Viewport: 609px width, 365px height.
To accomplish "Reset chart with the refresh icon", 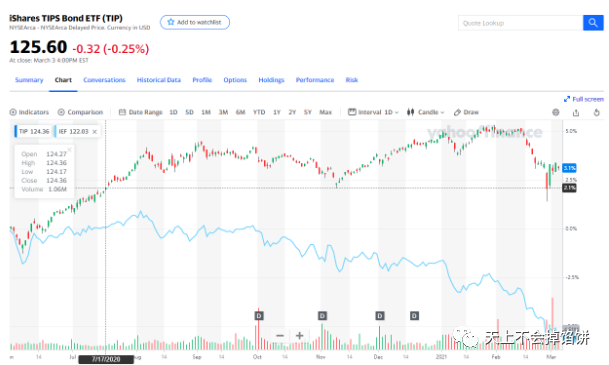I will [x=597, y=113].
